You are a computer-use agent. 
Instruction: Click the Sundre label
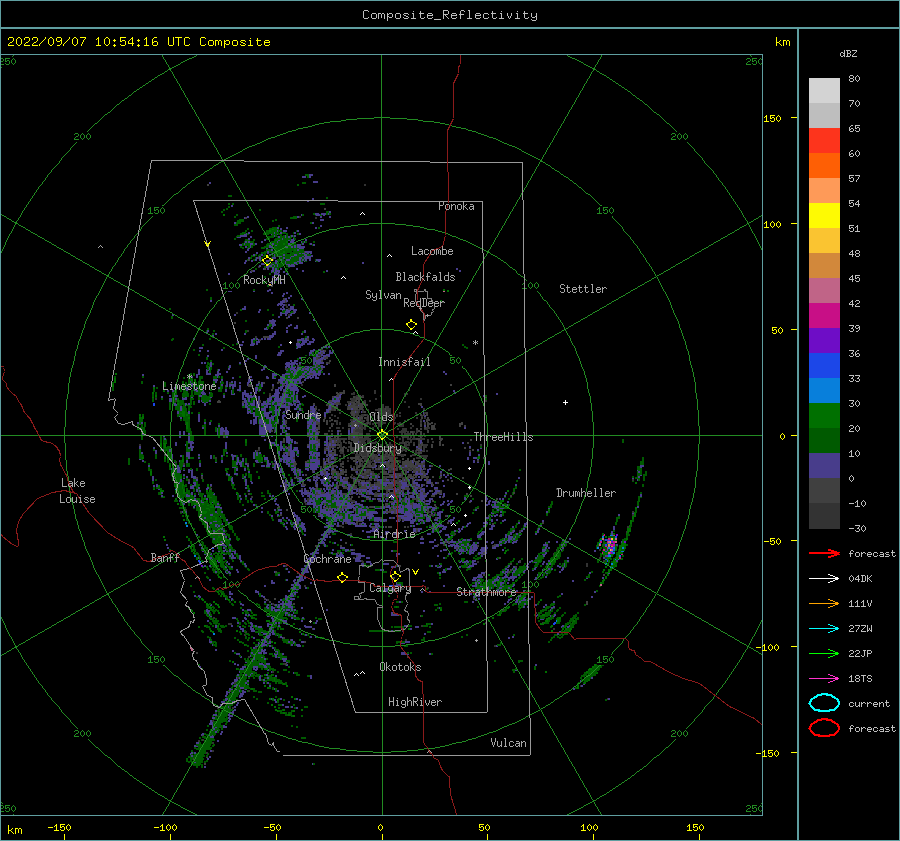coord(302,414)
